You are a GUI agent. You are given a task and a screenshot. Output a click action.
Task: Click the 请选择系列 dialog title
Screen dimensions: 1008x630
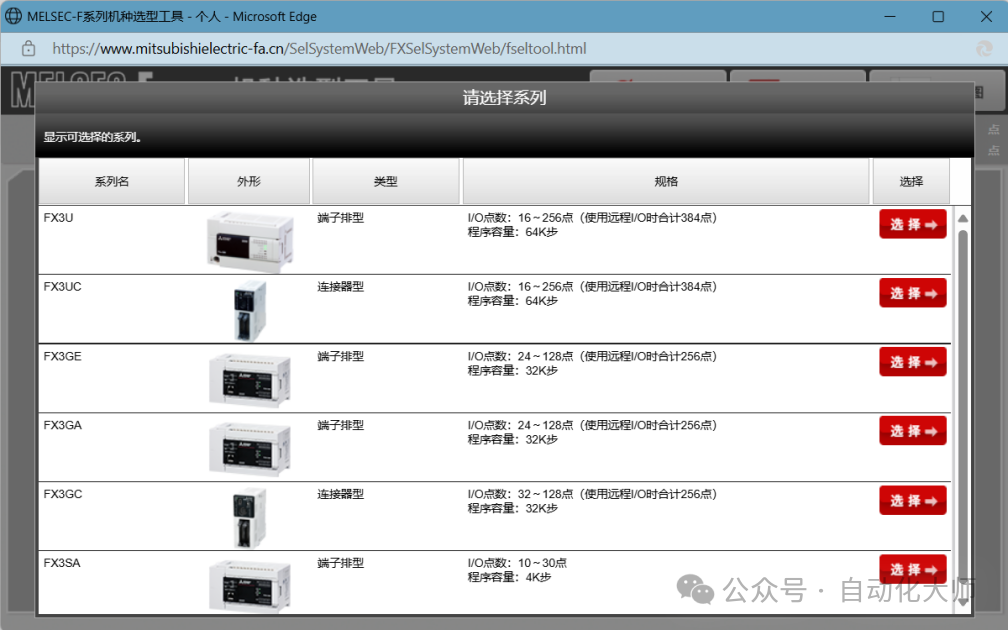coord(505,98)
